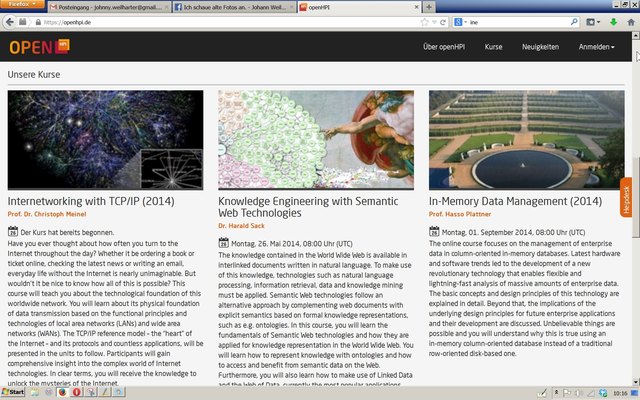Screen dimensions: 640x400
Task: Click the Firefox taskbar icon
Action: coord(62,392)
